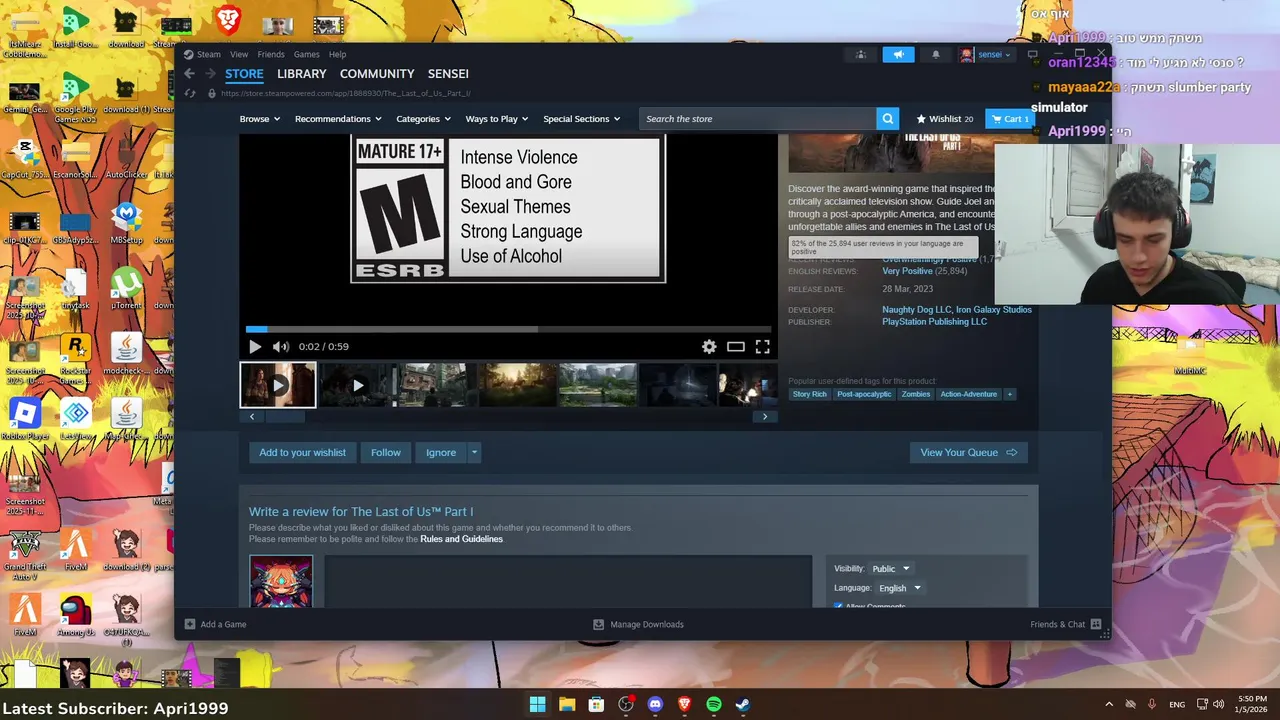Viewport: 1280px width, 720px height.
Task: Open Manage Downloads
Action: point(638,624)
